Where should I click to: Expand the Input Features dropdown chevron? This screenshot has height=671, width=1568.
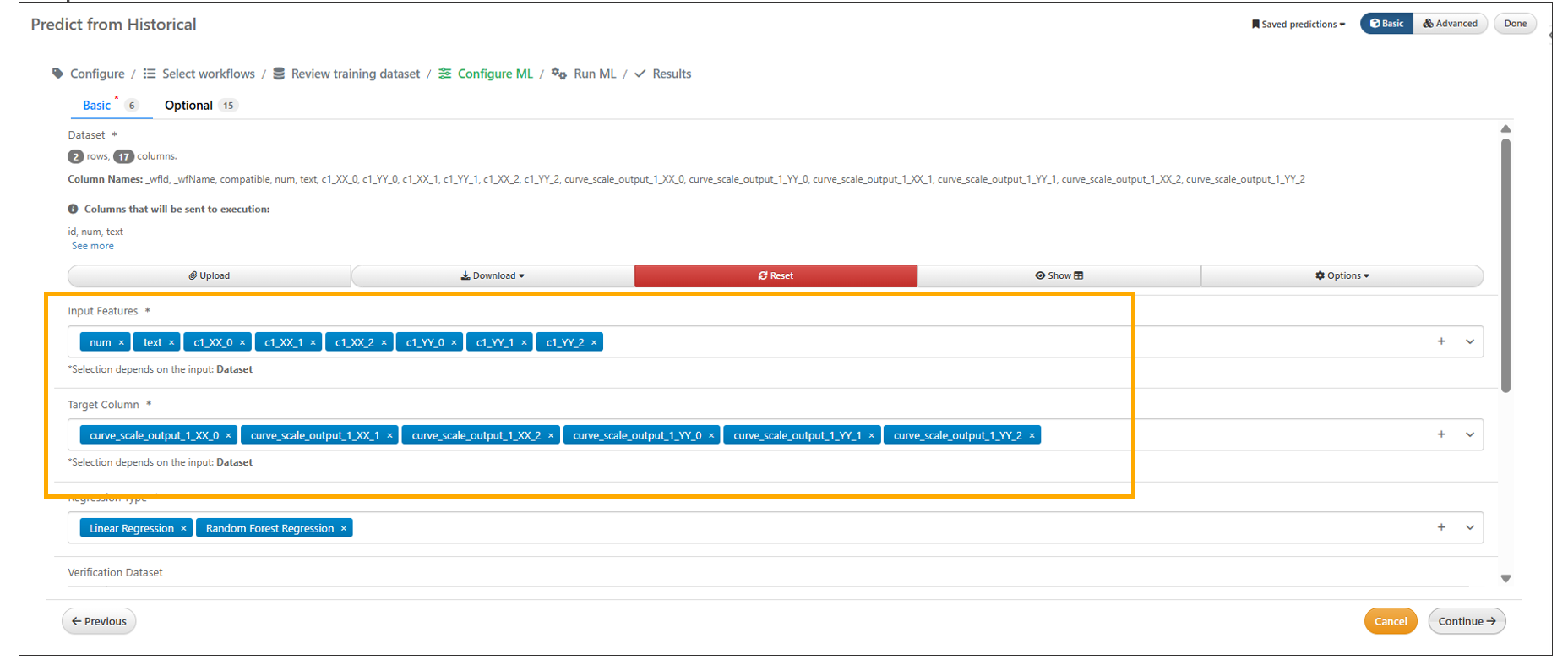point(1470,341)
